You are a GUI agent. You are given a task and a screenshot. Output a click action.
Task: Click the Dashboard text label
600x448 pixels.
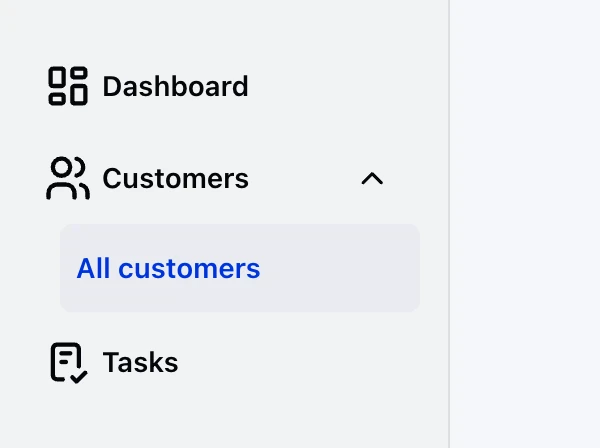175,86
